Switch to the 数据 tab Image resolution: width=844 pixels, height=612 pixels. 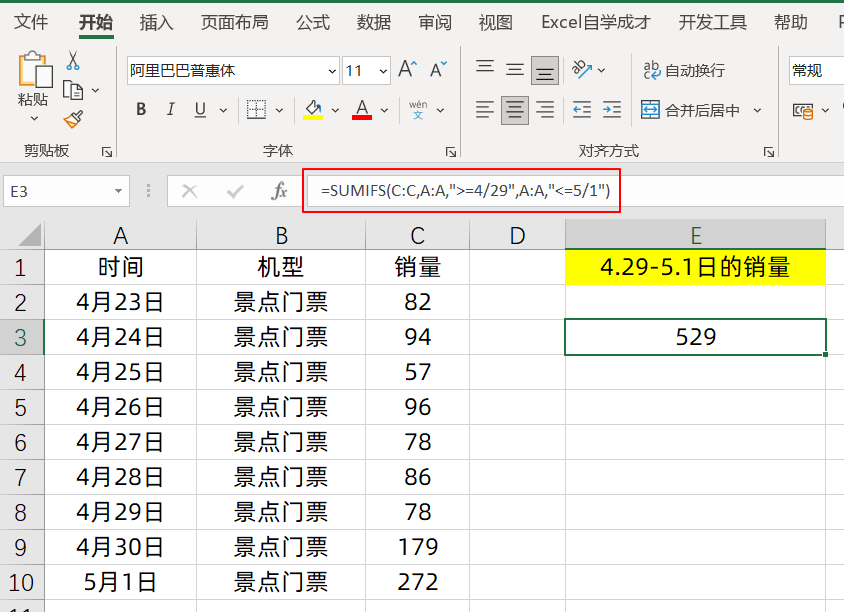(x=374, y=22)
